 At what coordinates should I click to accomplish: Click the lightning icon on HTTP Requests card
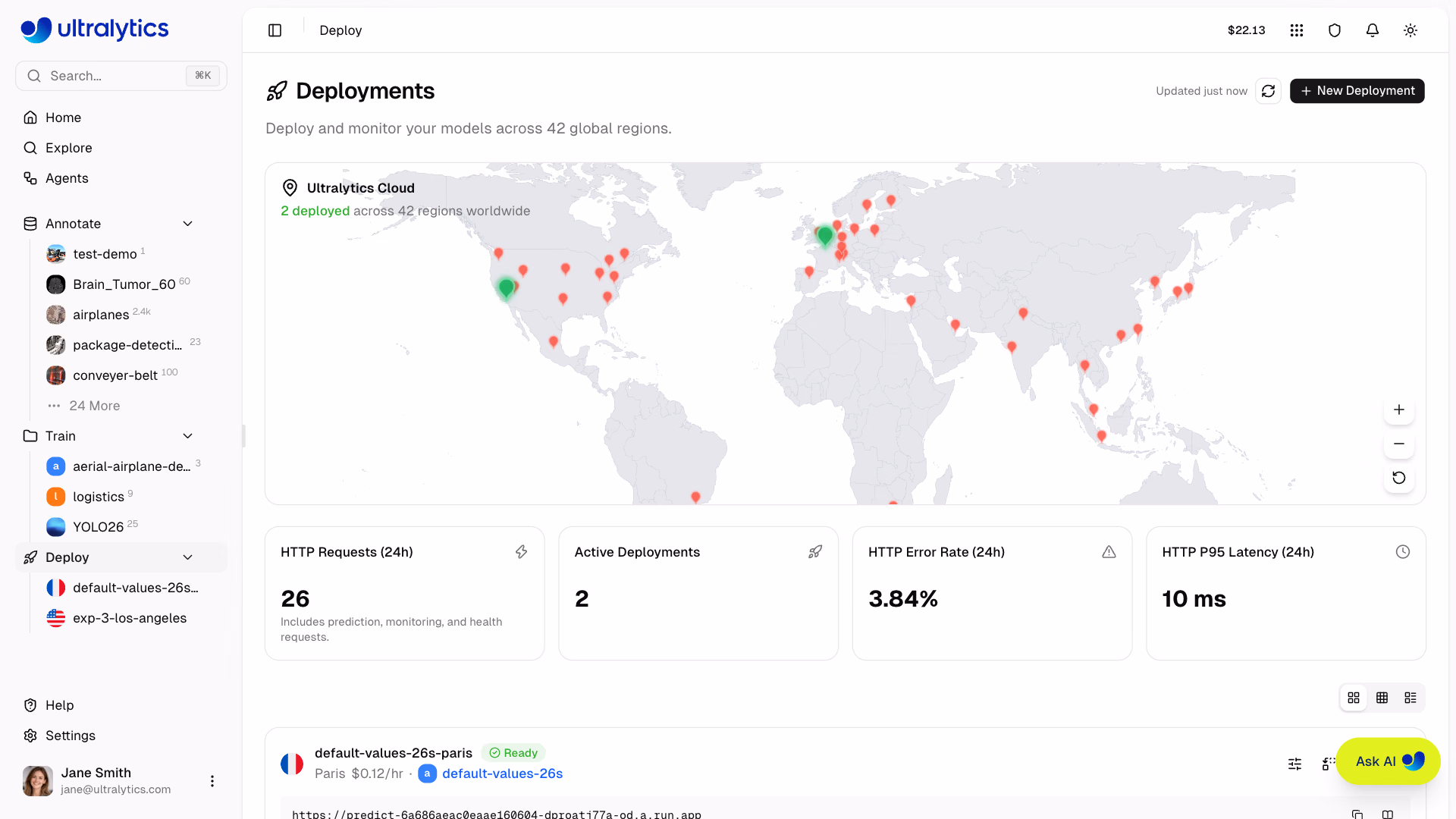pos(521,552)
